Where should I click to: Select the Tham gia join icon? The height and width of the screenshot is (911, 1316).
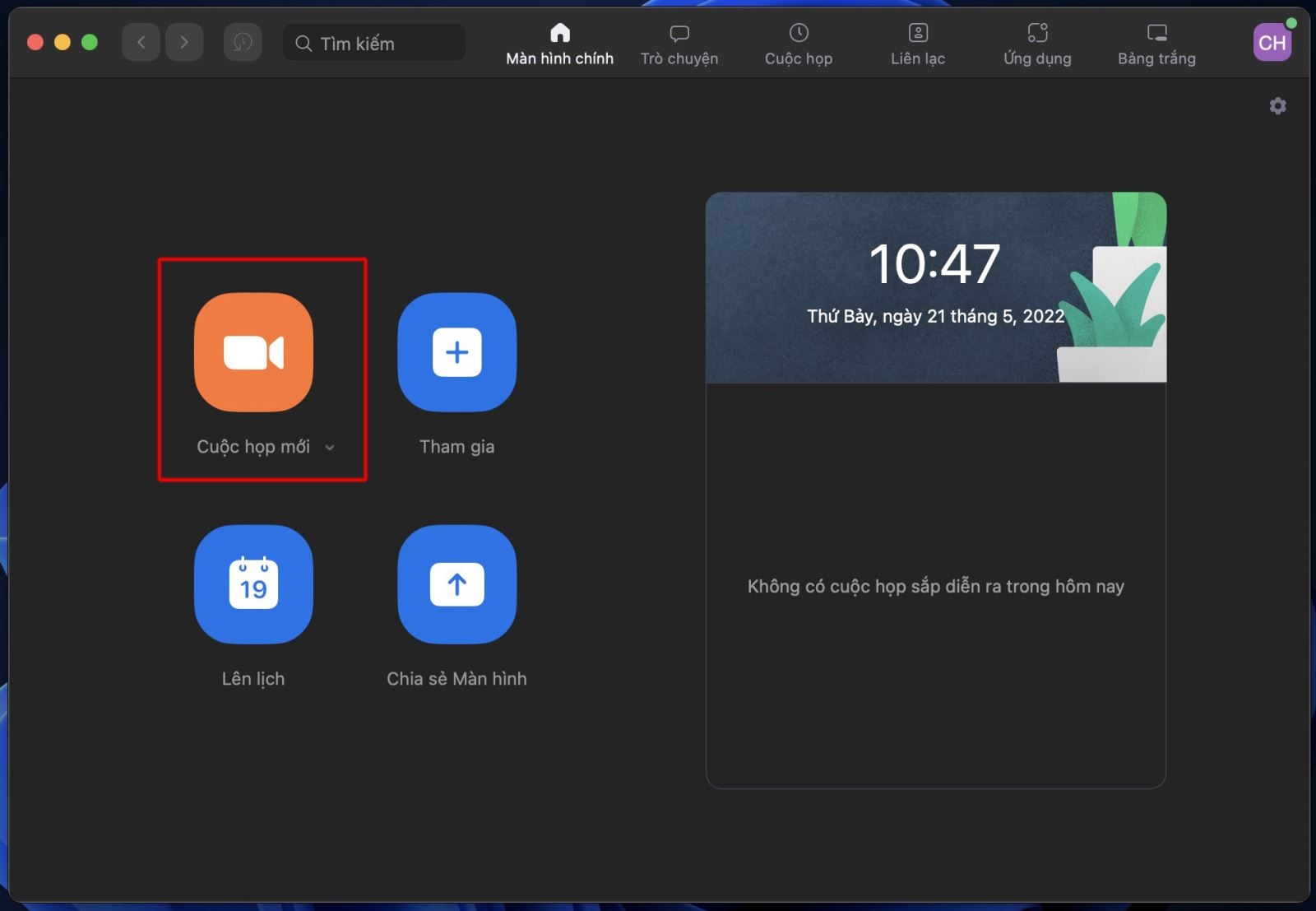tap(456, 352)
